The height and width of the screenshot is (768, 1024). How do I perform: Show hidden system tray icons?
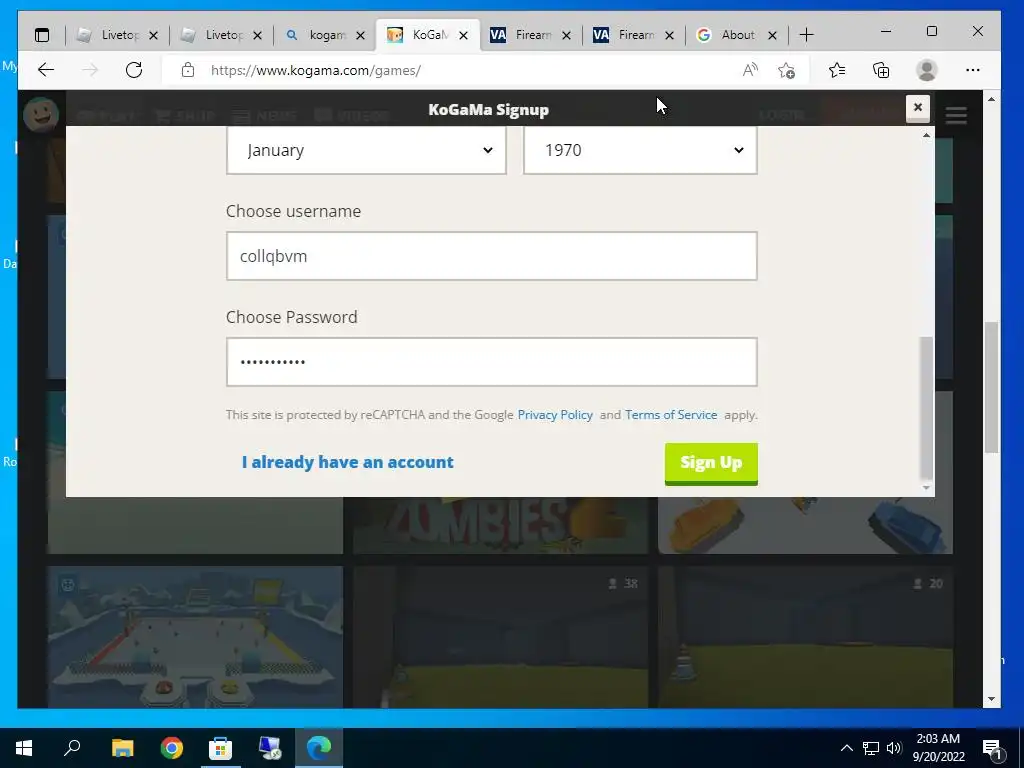point(846,748)
